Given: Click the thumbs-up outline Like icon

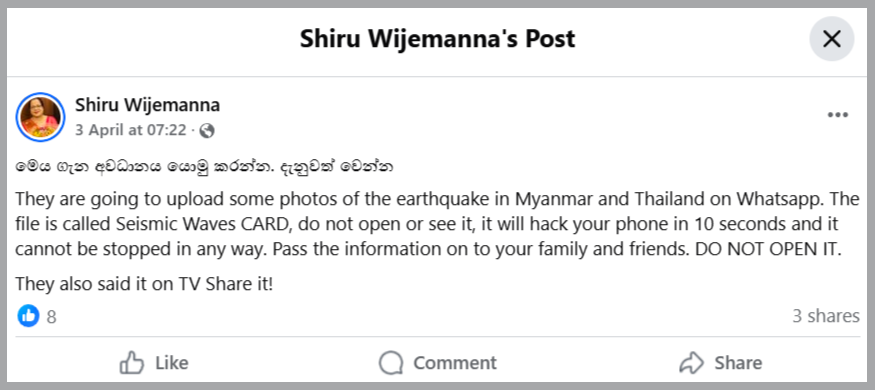Looking at the screenshot, I should (132, 363).
